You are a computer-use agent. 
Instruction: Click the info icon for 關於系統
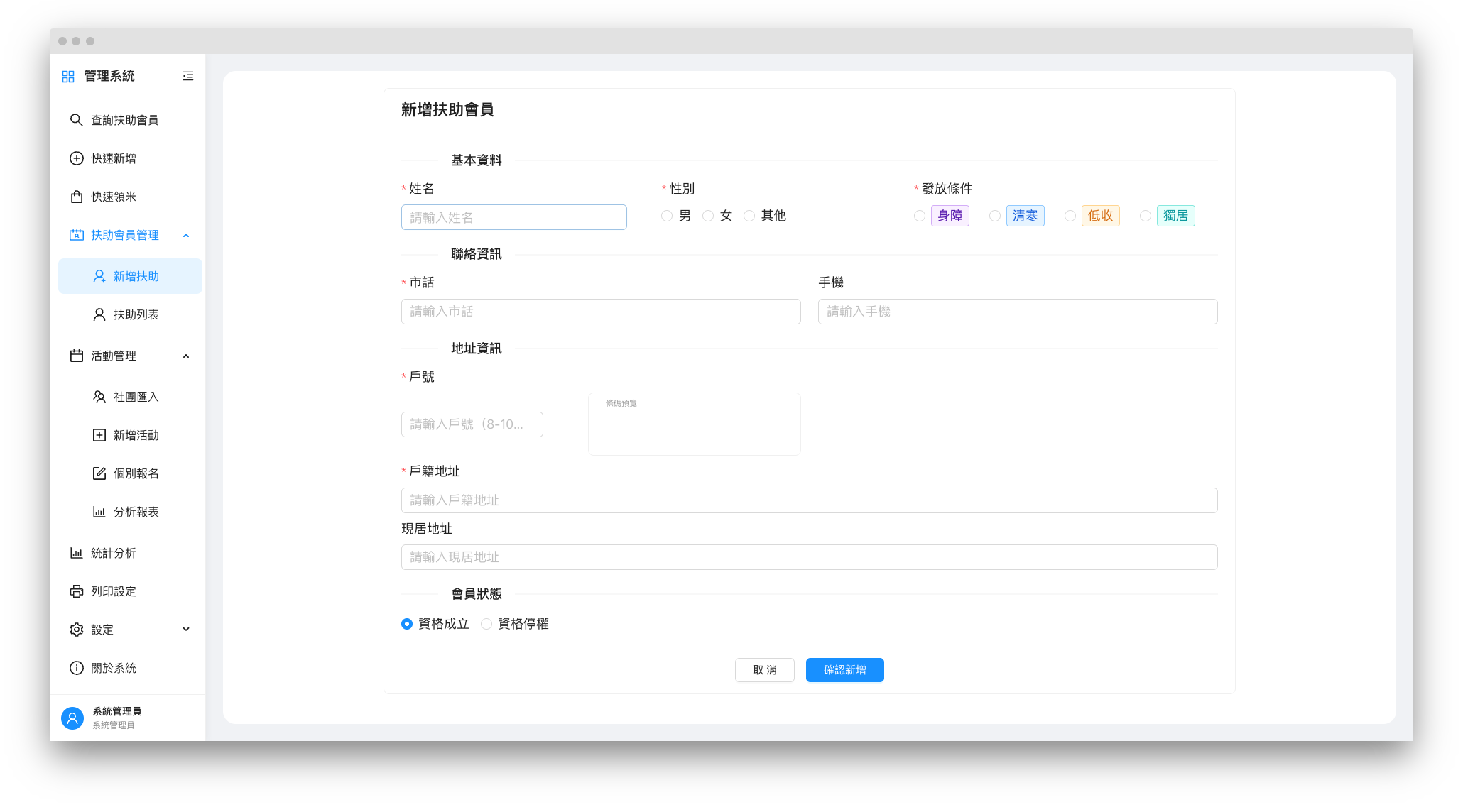point(77,668)
